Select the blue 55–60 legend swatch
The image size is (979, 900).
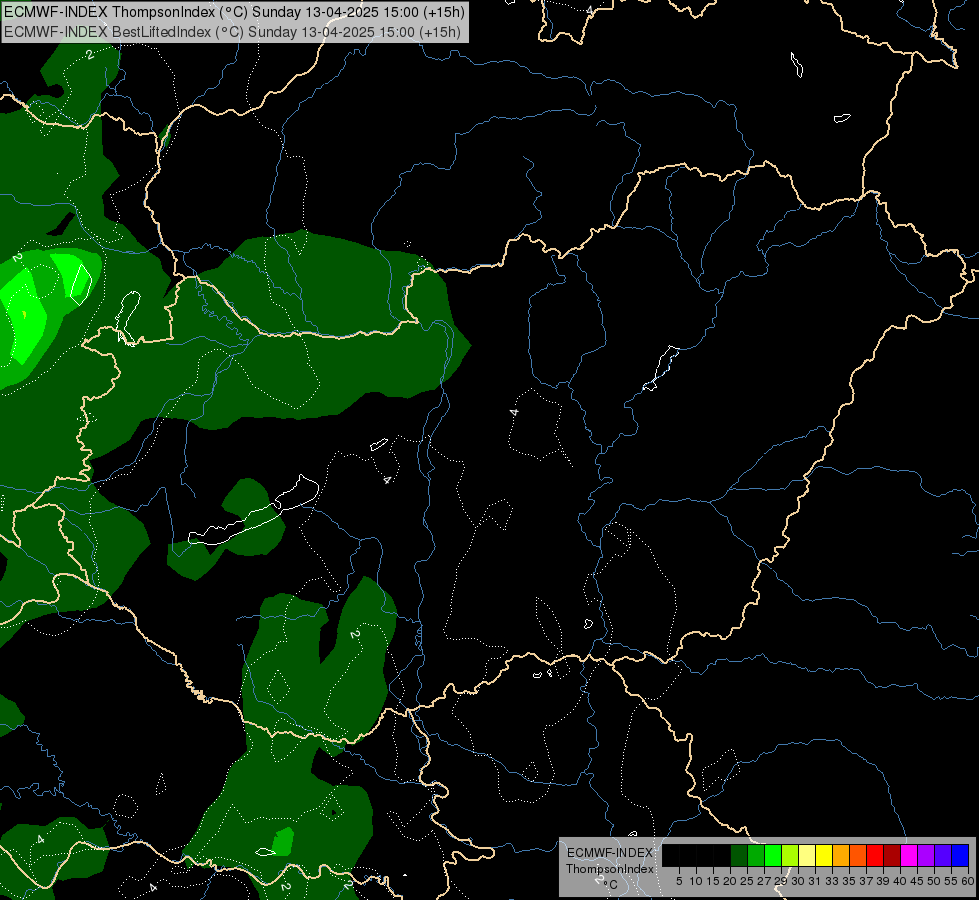pyautogui.click(x=960, y=855)
